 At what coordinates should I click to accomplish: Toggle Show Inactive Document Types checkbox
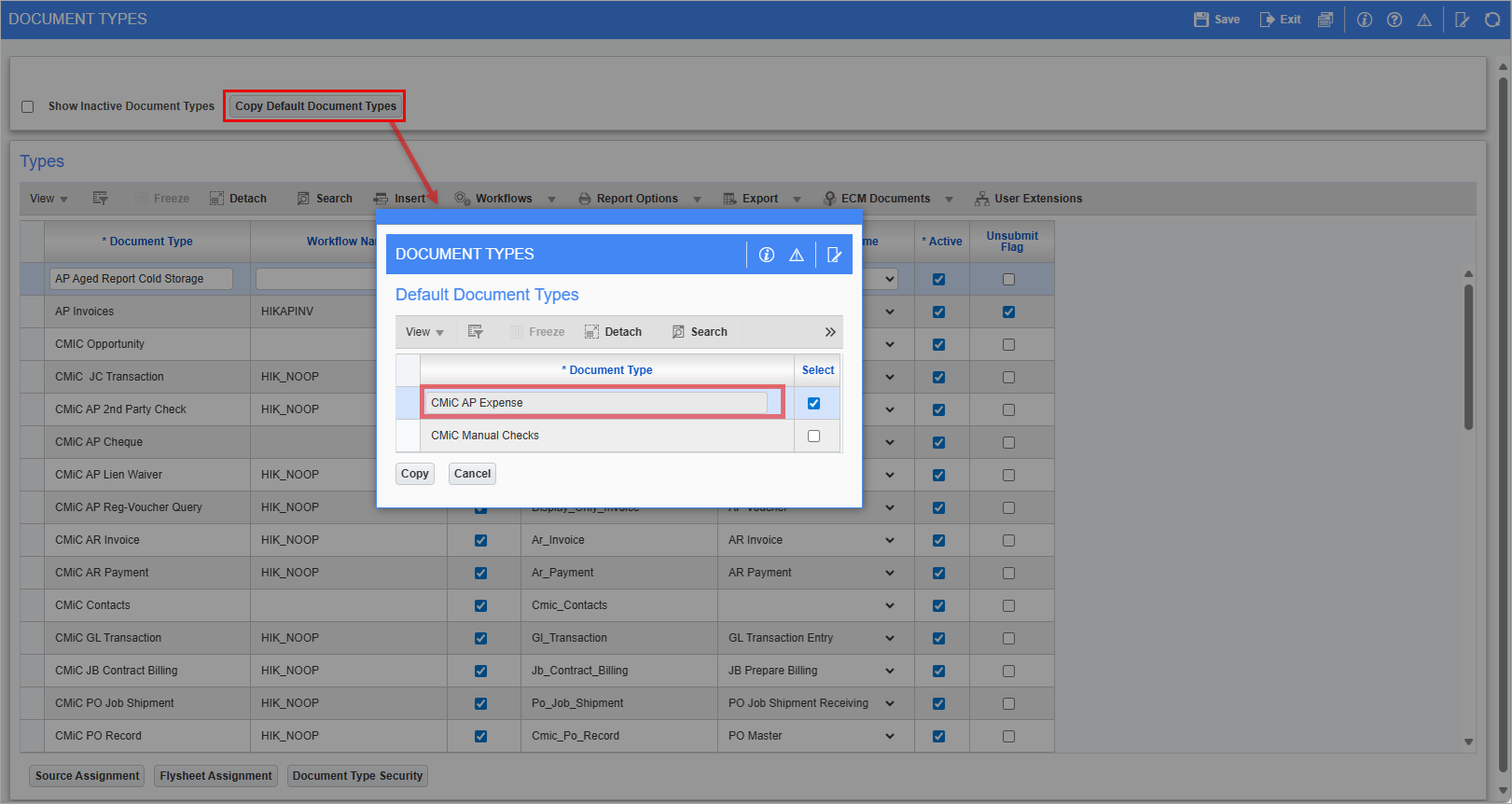point(28,106)
